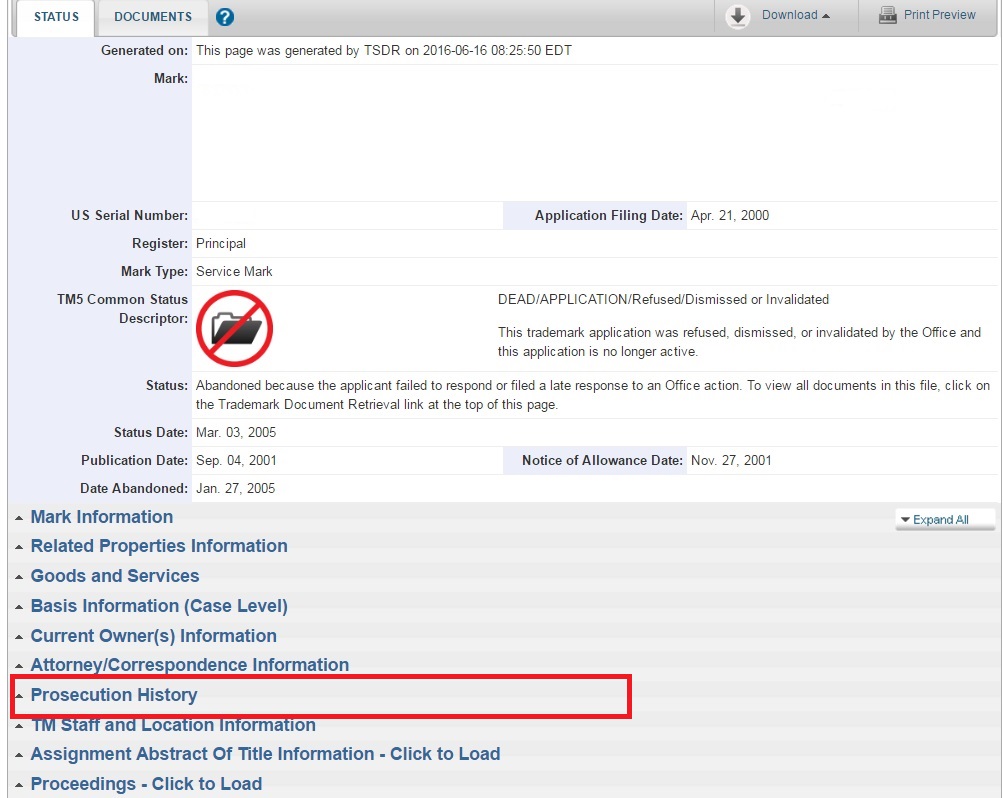This screenshot has width=1003, height=798.
Task: Switch to the STATUS tab
Action: tap(56, 17)
